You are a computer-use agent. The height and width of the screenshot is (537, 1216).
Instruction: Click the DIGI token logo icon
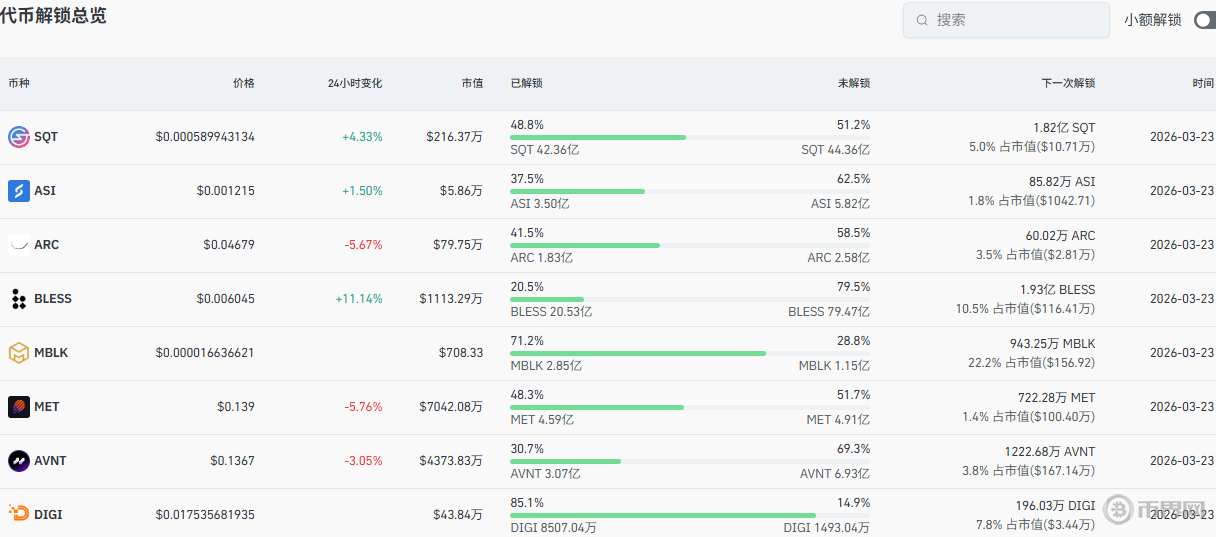pyautogui.click(x=19, y=514)
